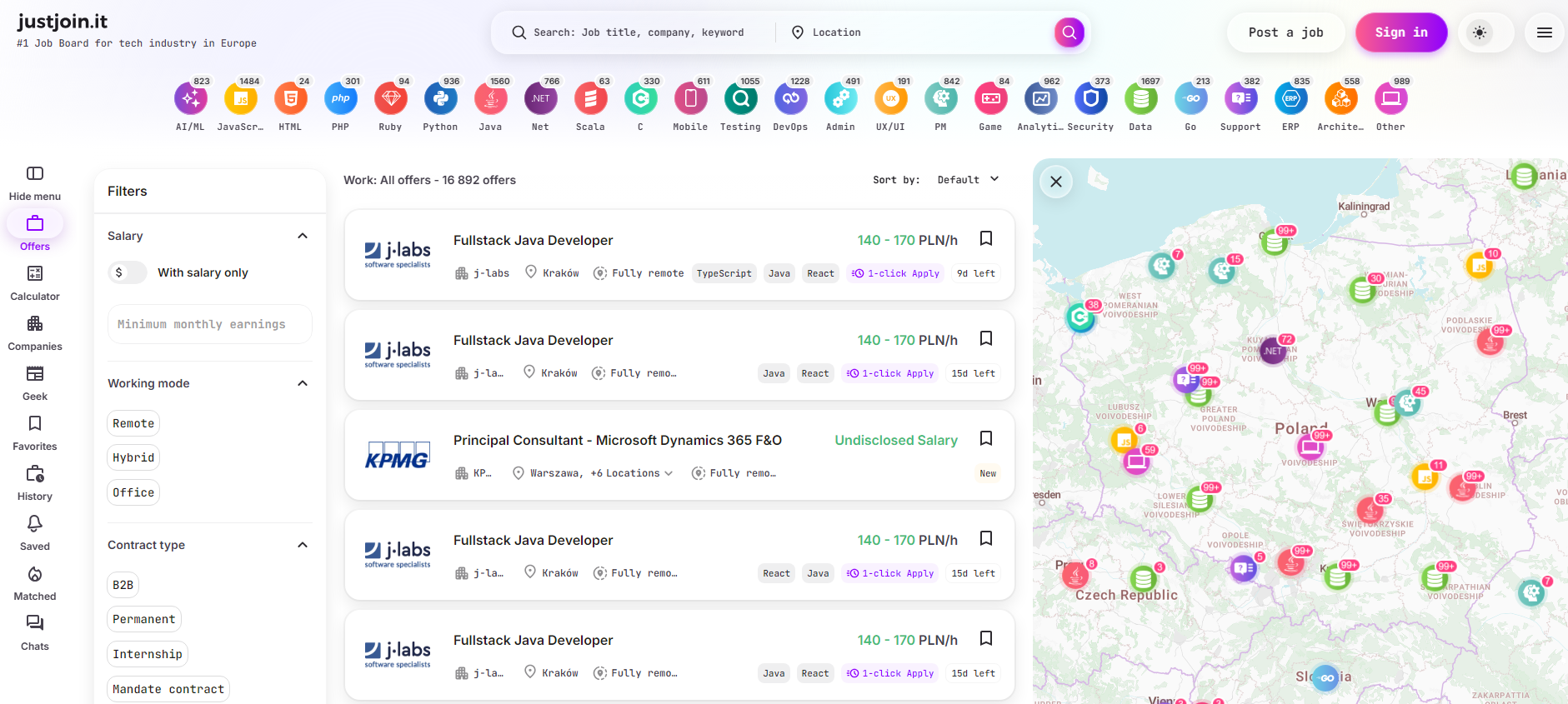This screenshot has height=704, width=1568.
Task: Bookmark the KPMG Principal Consultant offer
Action: click(x=986, y=438)
